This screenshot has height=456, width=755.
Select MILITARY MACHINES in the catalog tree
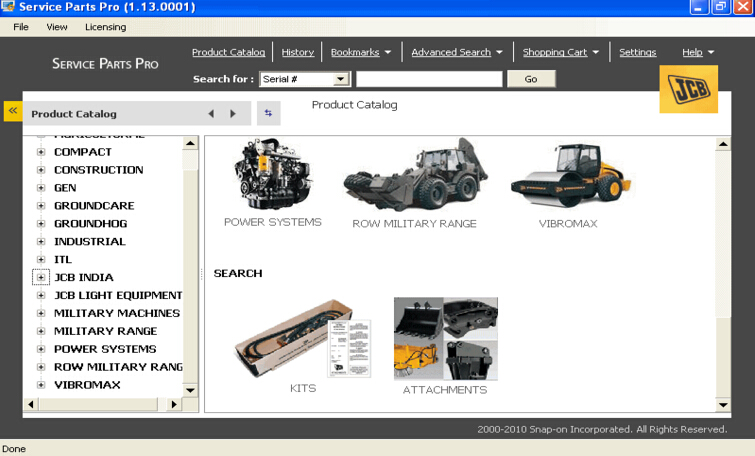(x=117, y=313)
